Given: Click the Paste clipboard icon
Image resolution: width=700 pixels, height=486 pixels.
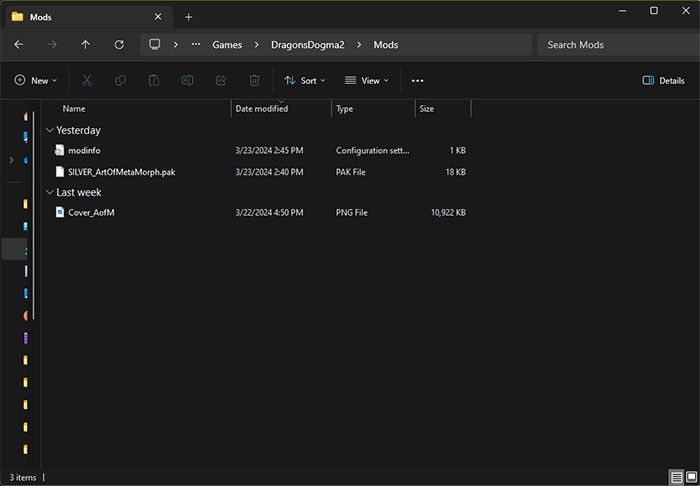Looking at the screenshot, I should pos(154,80).
